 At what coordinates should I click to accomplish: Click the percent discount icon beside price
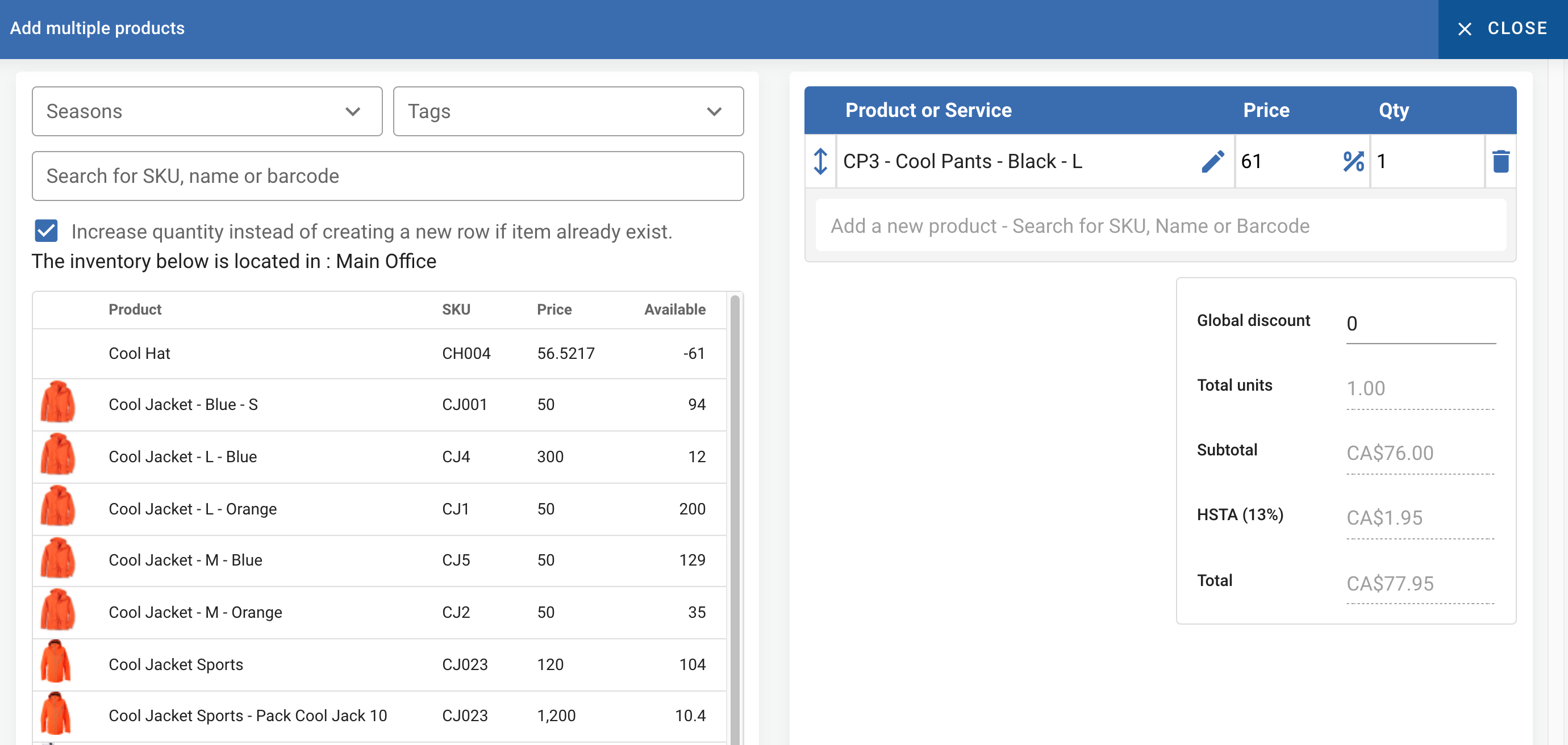[1353, 162]
